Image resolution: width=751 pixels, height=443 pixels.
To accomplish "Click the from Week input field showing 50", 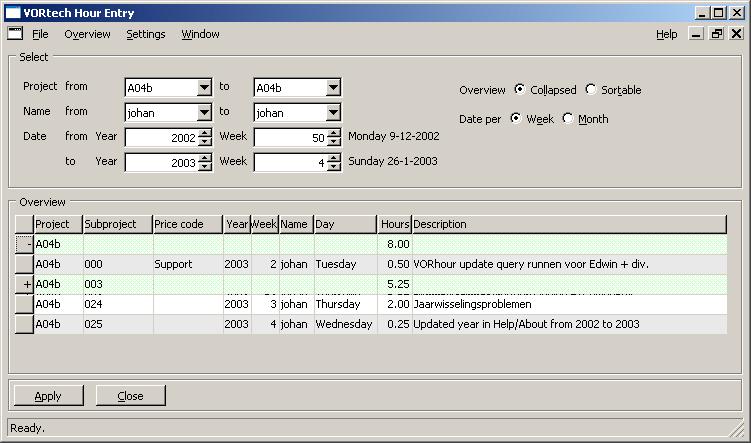I will click(291, 137).
